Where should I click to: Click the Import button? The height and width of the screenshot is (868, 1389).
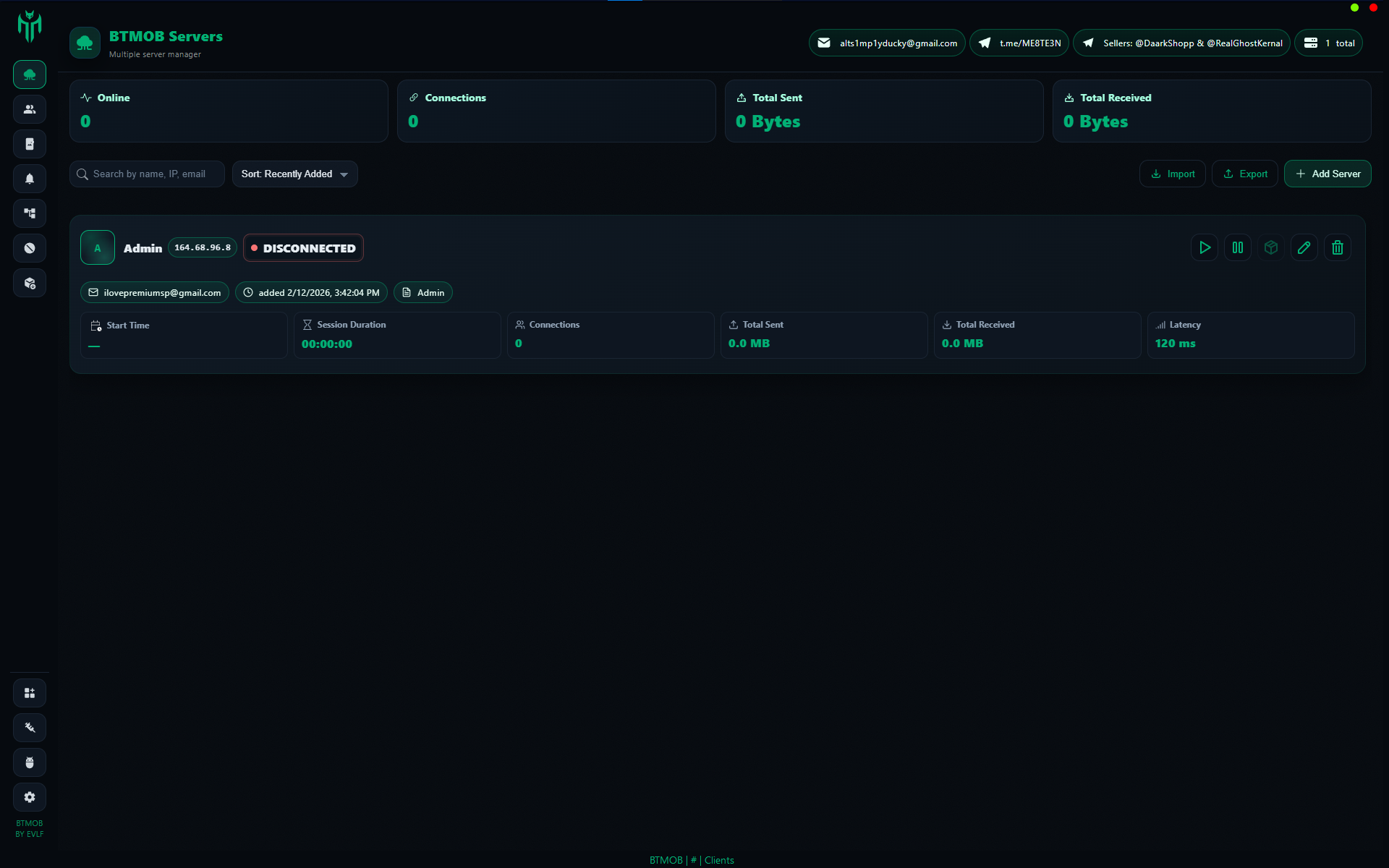[x=1172, y=174]
